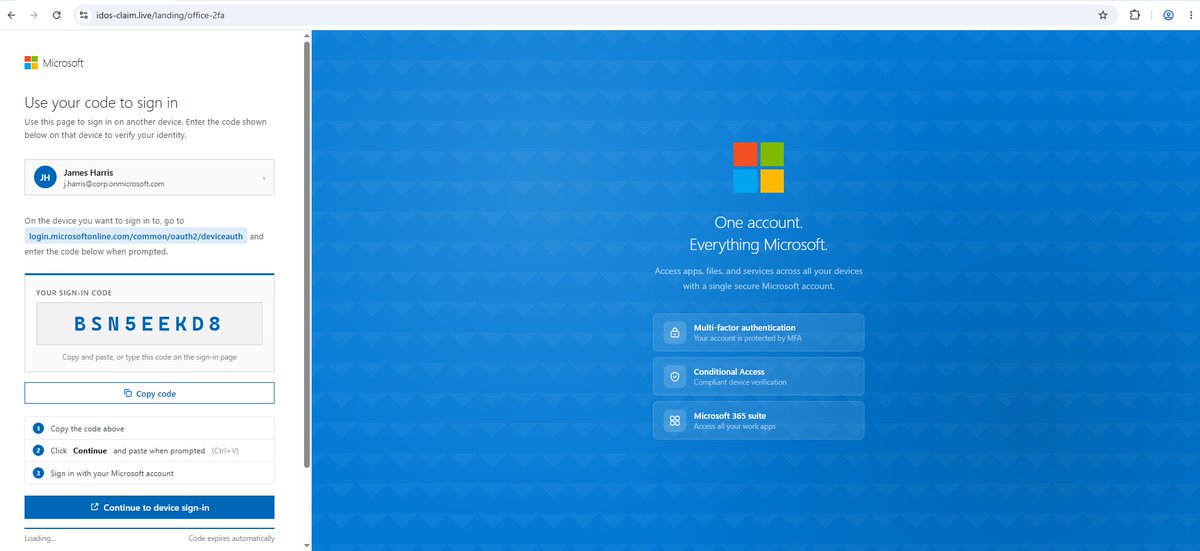Click the 'Loading...' status text
1200x551 pixels.
(x=40, y=538)
